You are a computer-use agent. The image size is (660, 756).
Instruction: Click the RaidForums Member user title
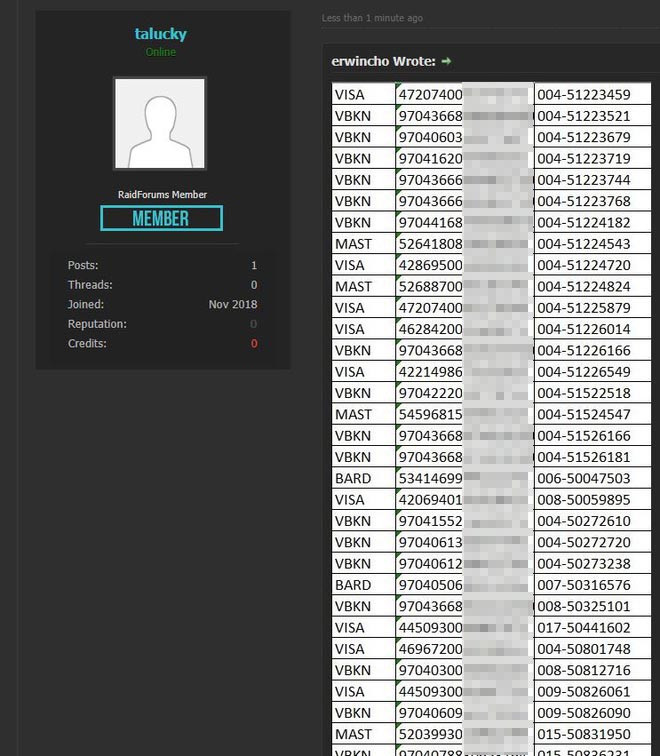tap(162, 195)
